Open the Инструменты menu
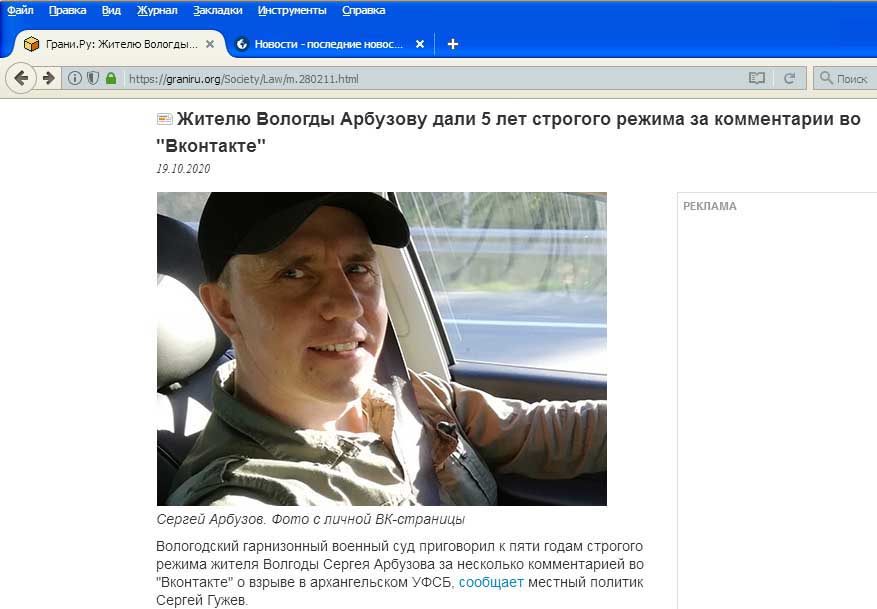 (292, 10)
